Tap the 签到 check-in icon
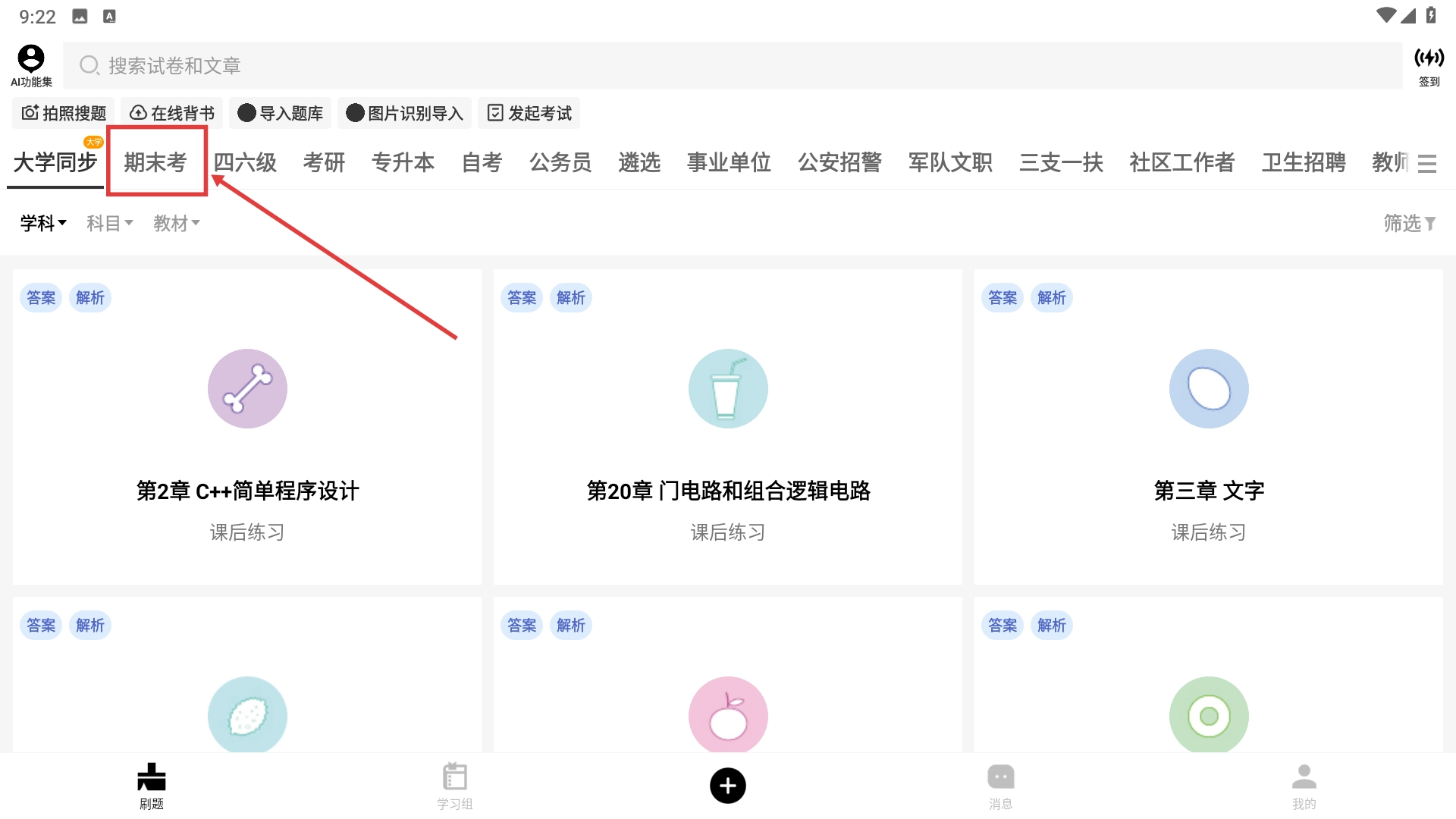The width and height of the screenshot is (1456, 819). click(1429, 65)
